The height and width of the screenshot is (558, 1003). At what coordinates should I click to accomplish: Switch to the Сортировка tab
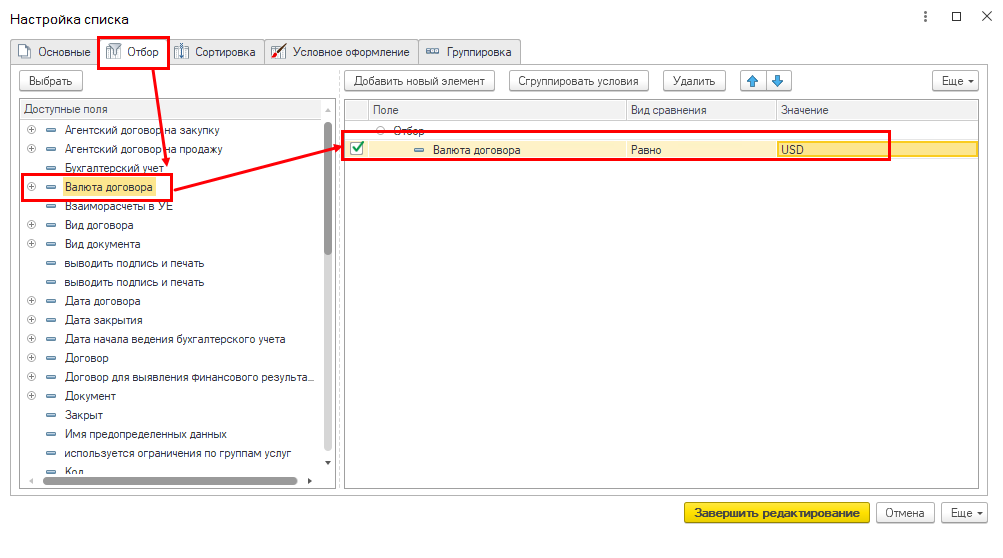pos(216,52)
